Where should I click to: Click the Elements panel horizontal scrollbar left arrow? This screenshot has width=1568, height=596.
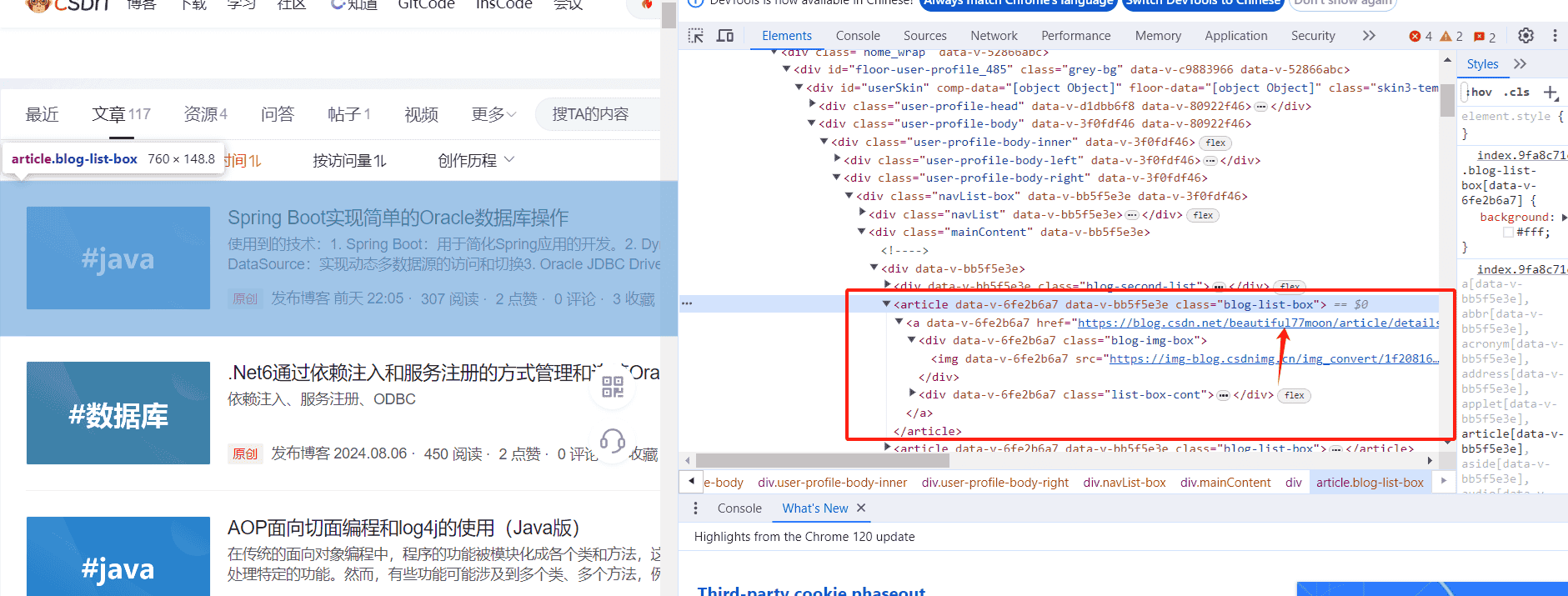pyautogui.click(x=688, y=460)
